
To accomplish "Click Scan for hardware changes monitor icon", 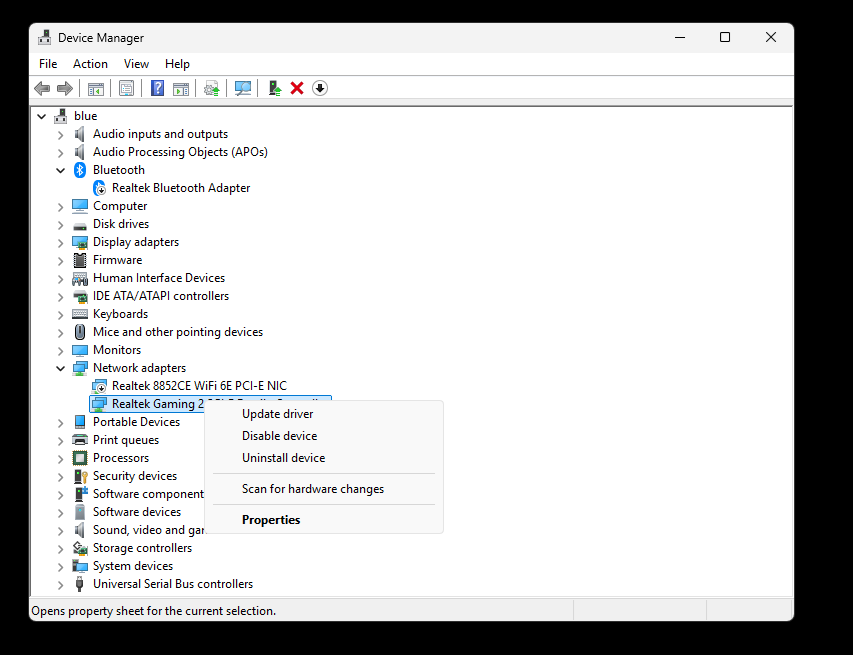I will [x=243, y=88].
